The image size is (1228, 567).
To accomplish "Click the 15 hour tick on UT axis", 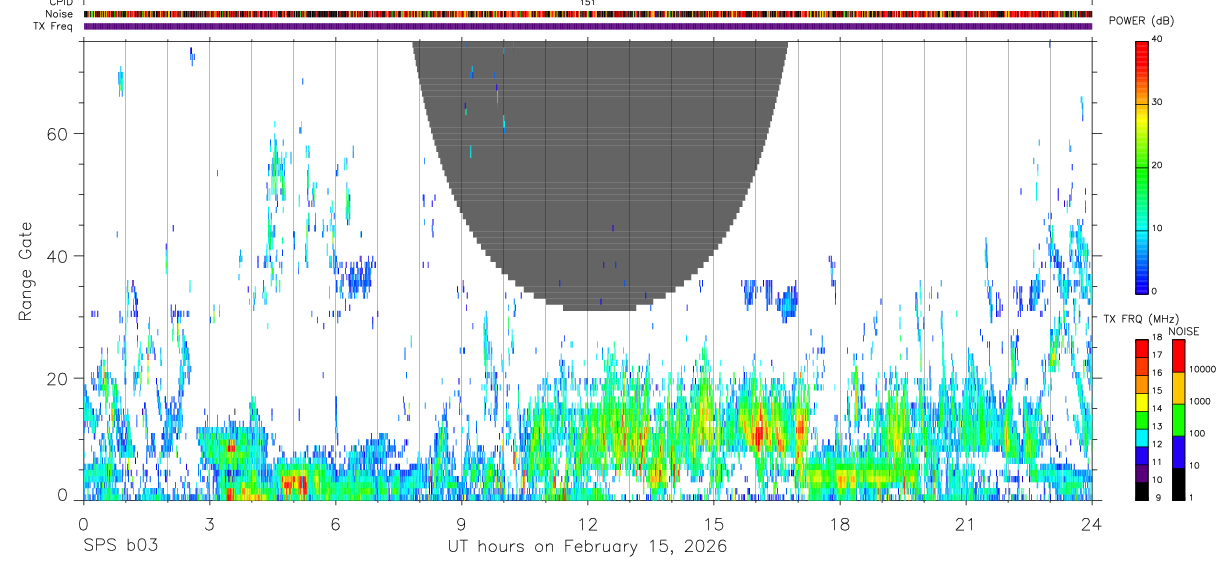I will coord(714,524).
